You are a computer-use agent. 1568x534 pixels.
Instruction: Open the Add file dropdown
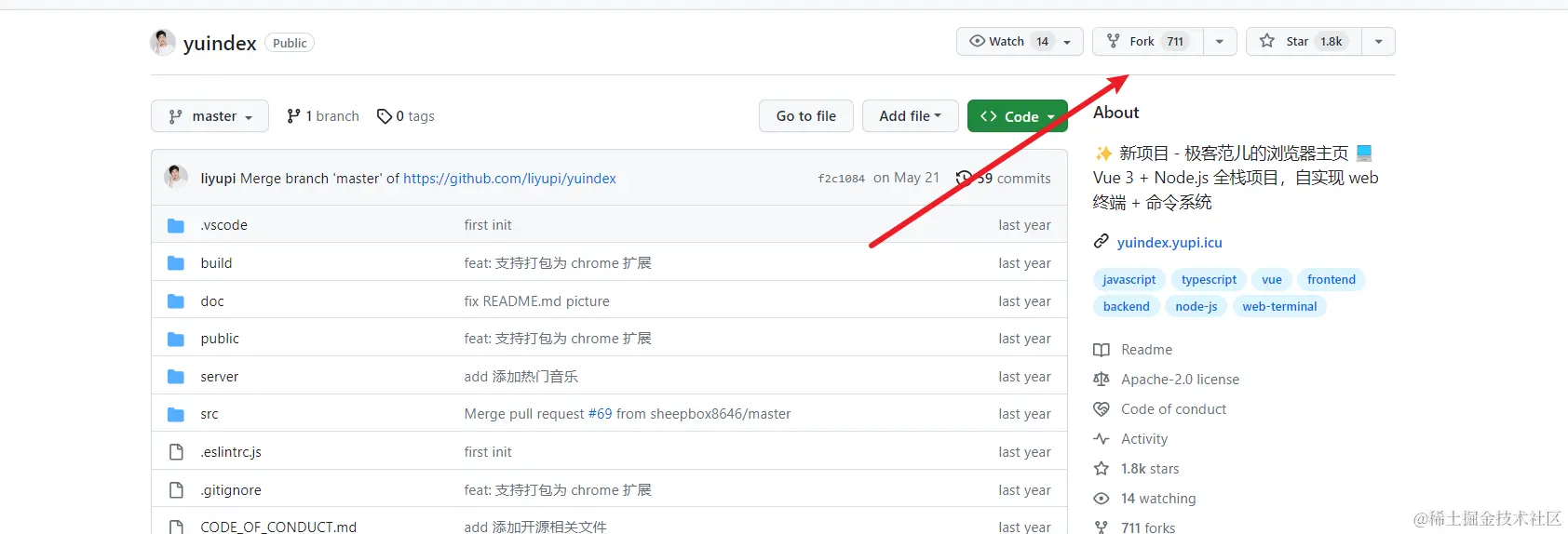(x=911, y=116)
